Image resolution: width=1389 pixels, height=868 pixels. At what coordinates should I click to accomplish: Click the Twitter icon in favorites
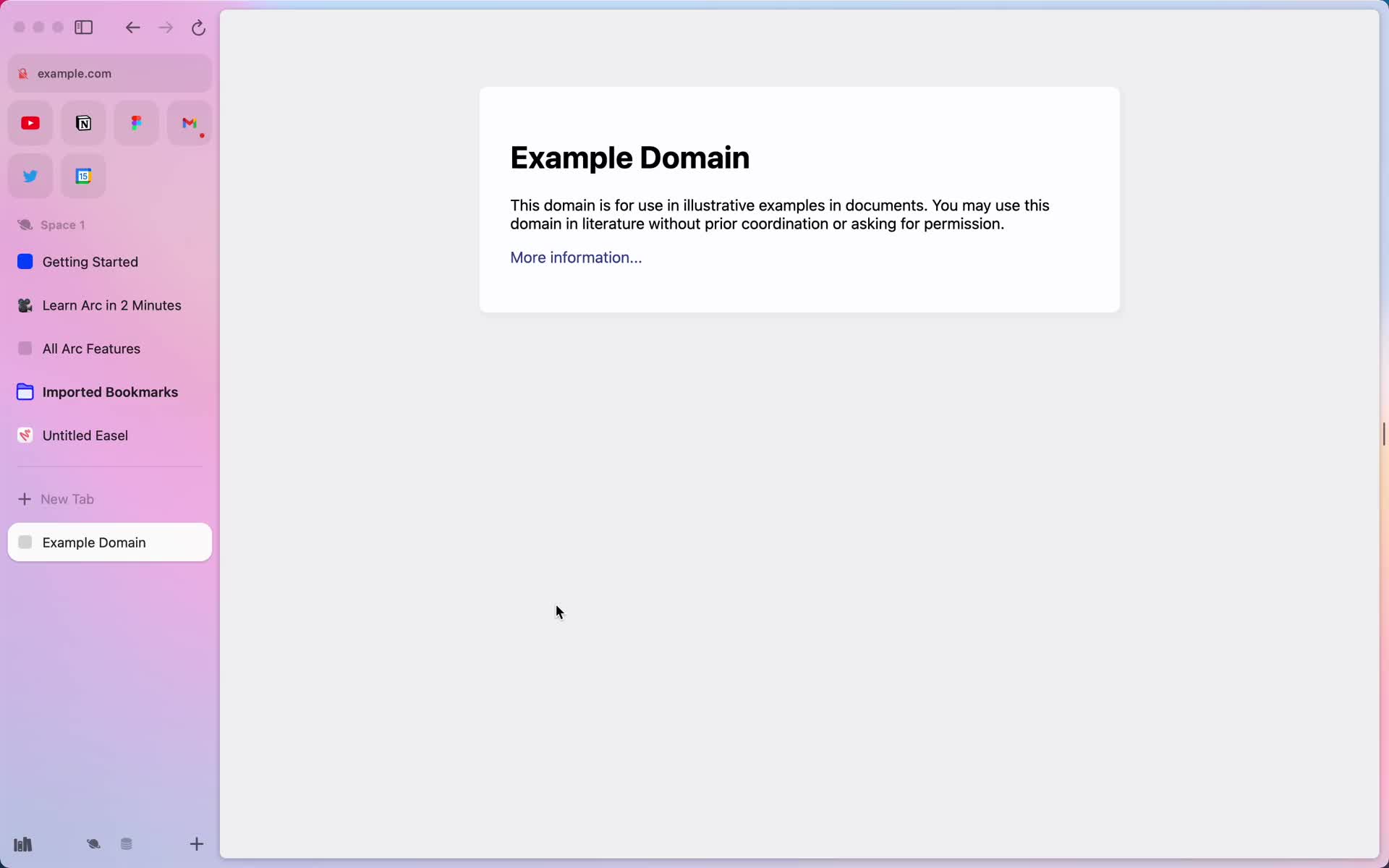click(x=31, y=176)
